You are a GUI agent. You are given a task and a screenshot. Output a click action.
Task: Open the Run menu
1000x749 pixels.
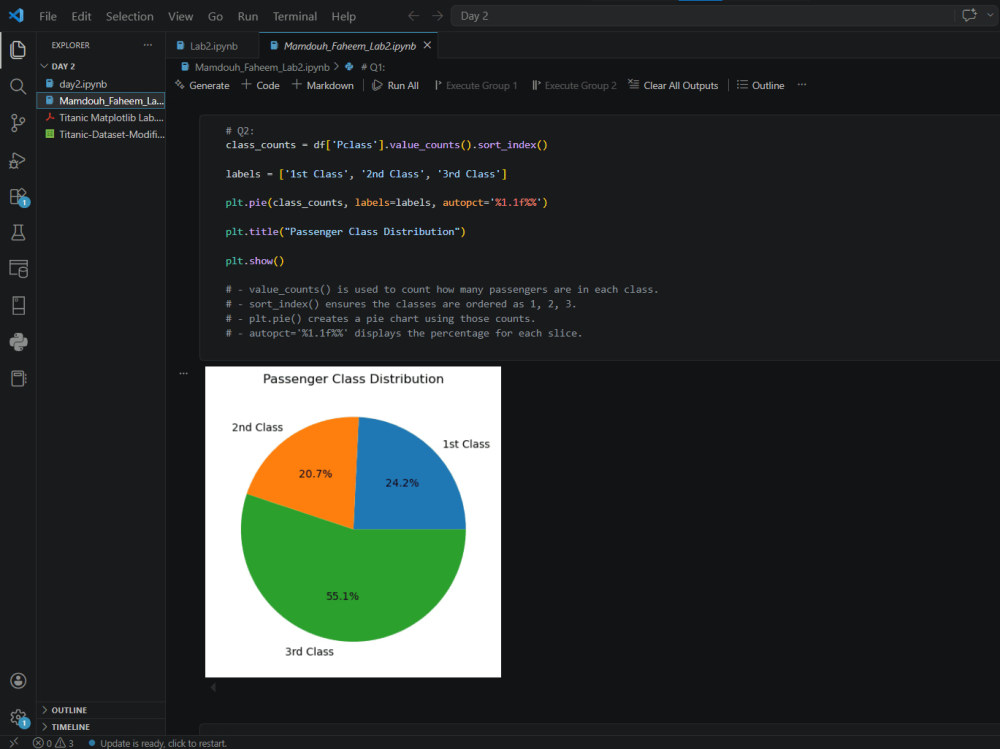[247, 17]
